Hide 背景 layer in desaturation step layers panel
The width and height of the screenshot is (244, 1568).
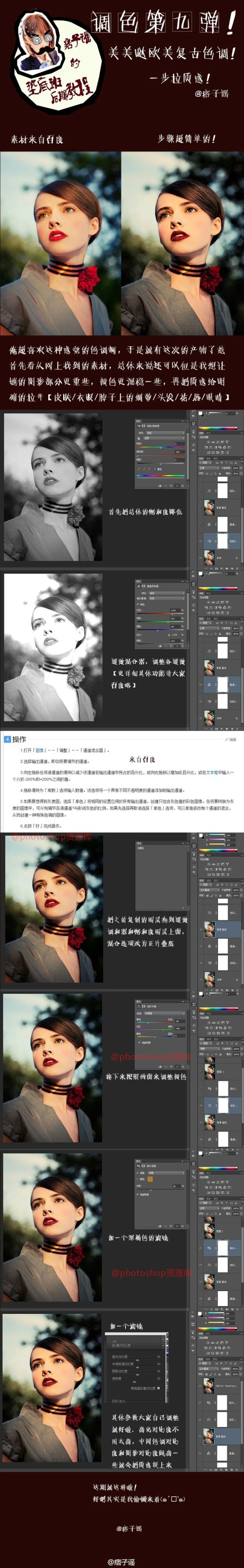pos(201,557)
